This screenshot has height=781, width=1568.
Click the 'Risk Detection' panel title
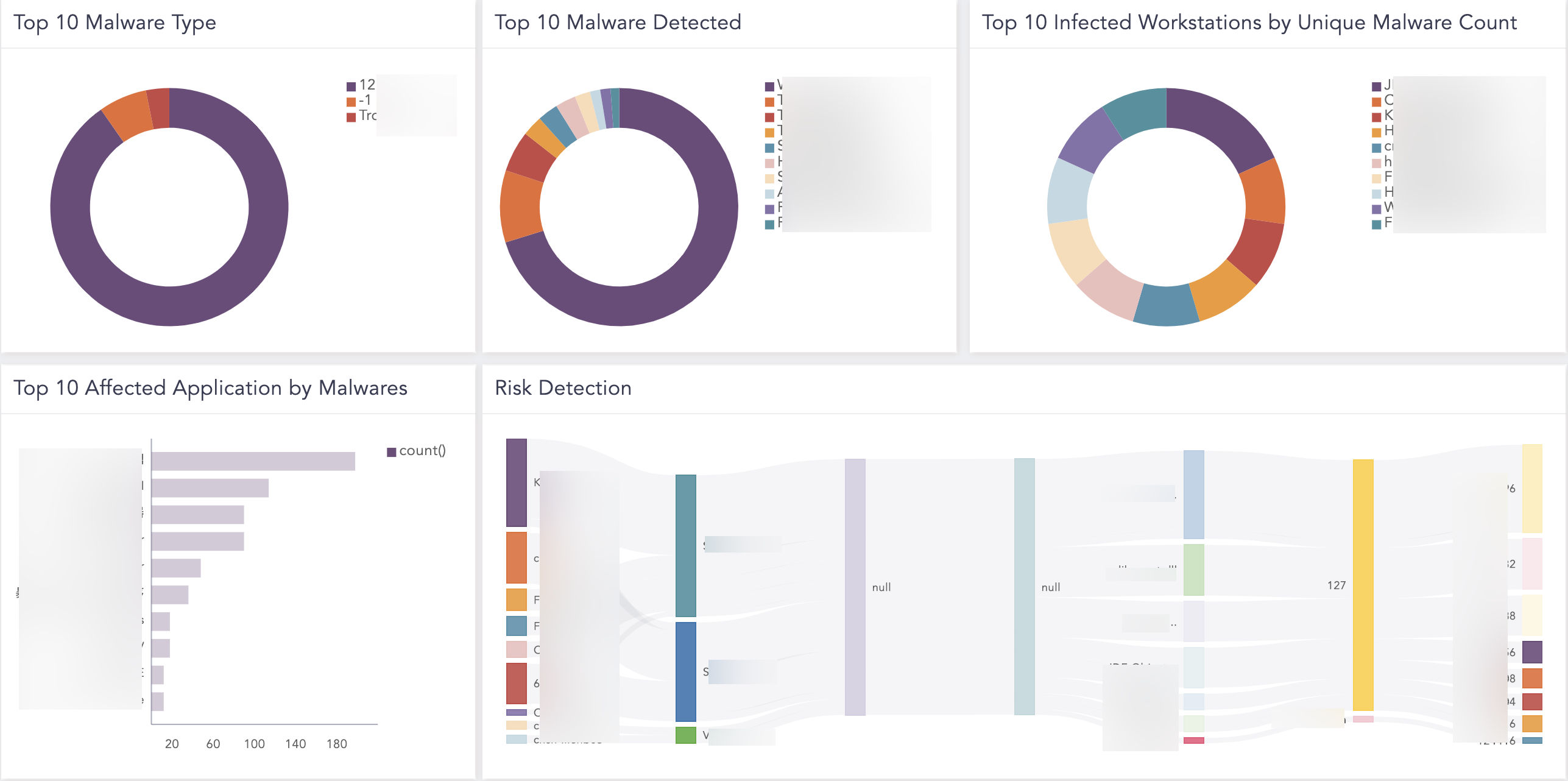coord(563,388)
